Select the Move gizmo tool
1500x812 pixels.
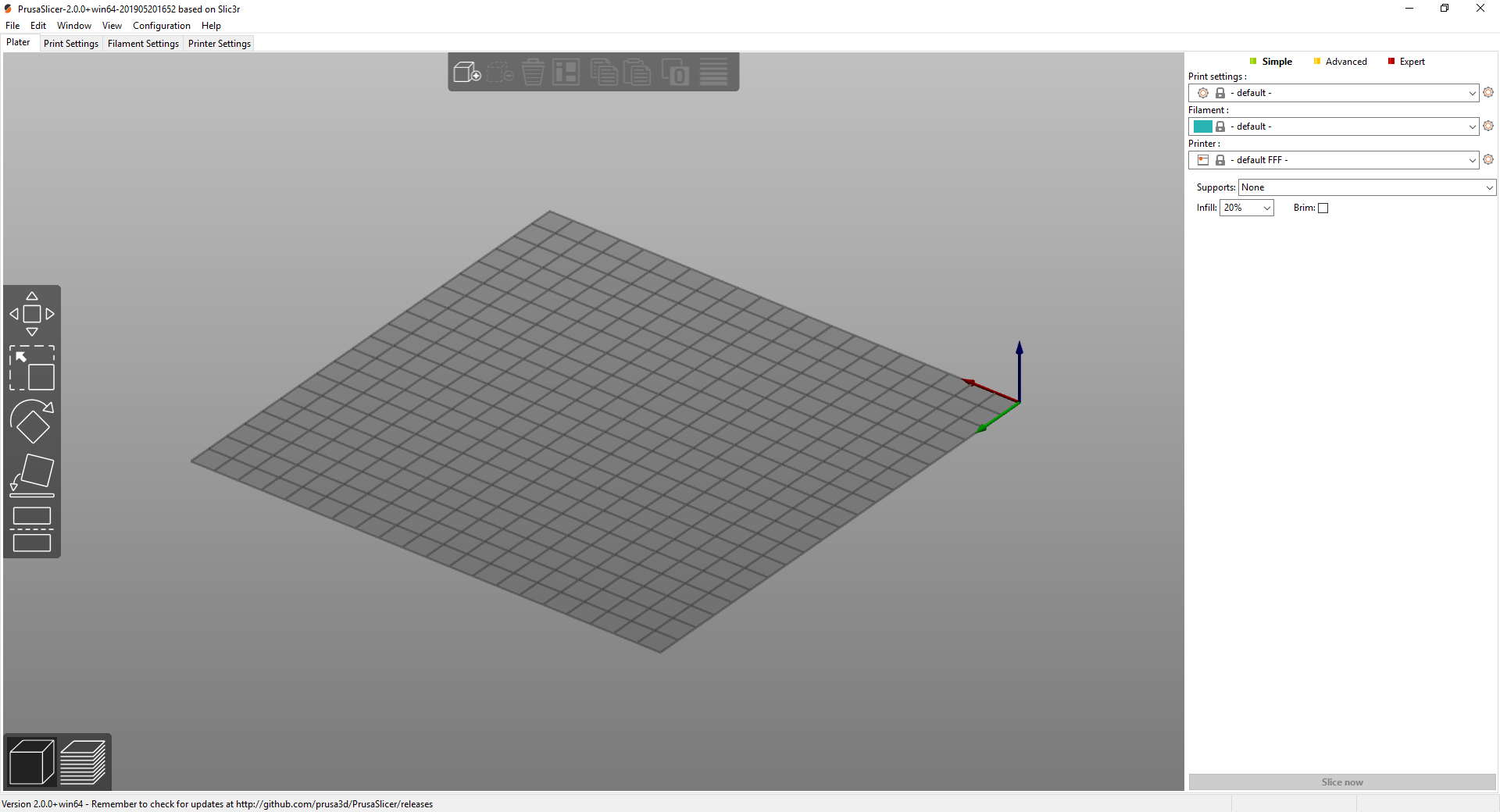click(32, 314)
